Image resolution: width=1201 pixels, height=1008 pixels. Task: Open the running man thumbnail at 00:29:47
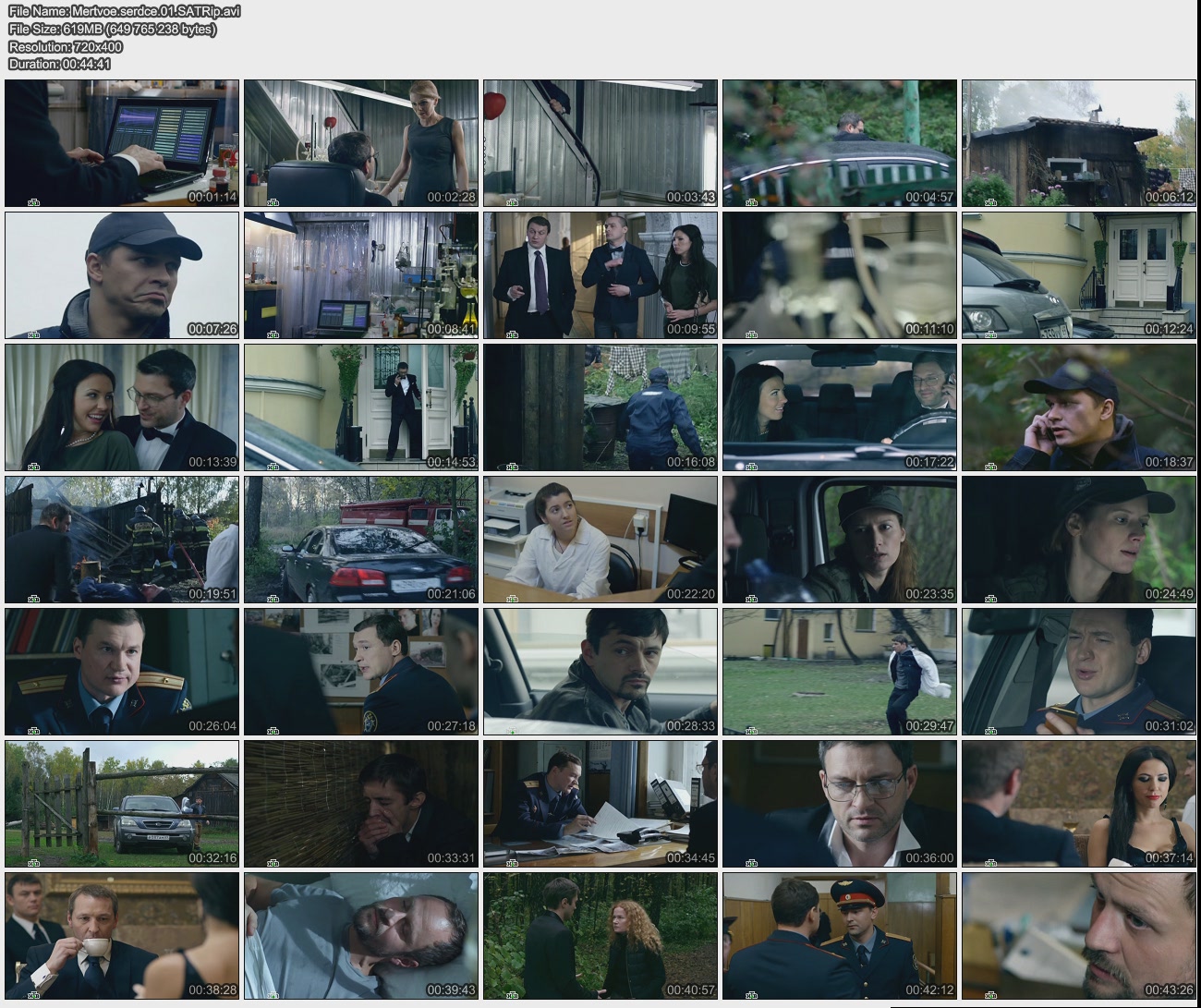[x=839, y=672]
